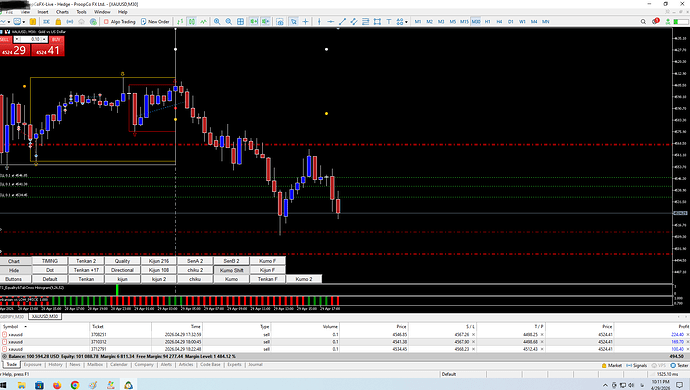Open the chart type dropdown arrow
The width and height of the screenshot is (690, 390).
tap(9, 22)
